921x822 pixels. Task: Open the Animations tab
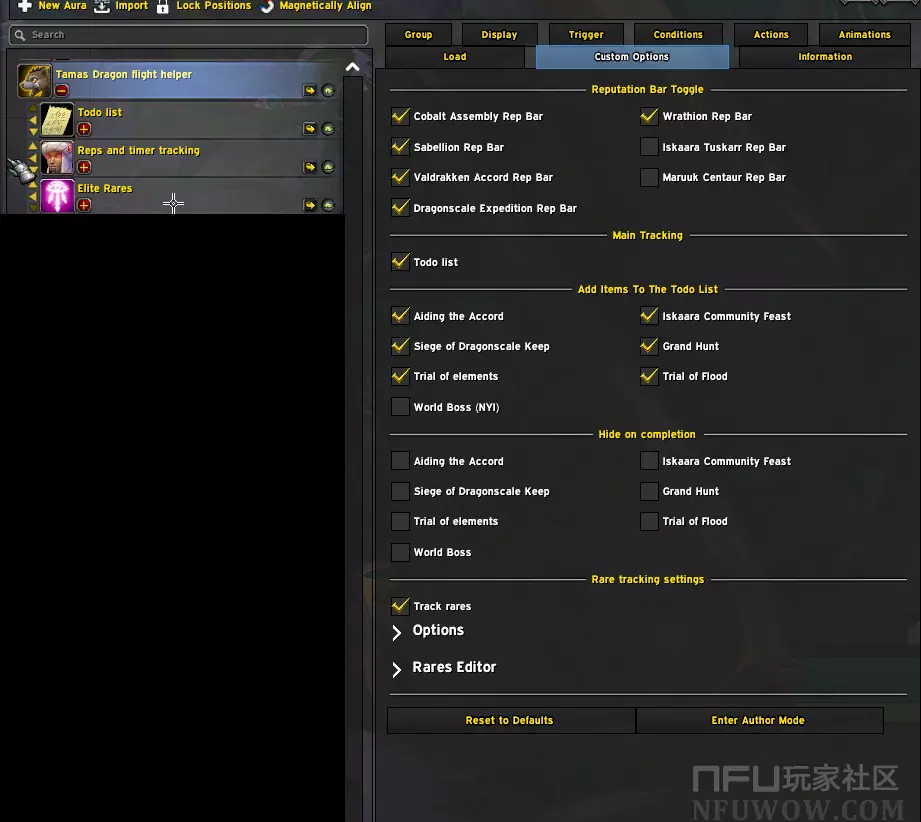click(864, 34)
